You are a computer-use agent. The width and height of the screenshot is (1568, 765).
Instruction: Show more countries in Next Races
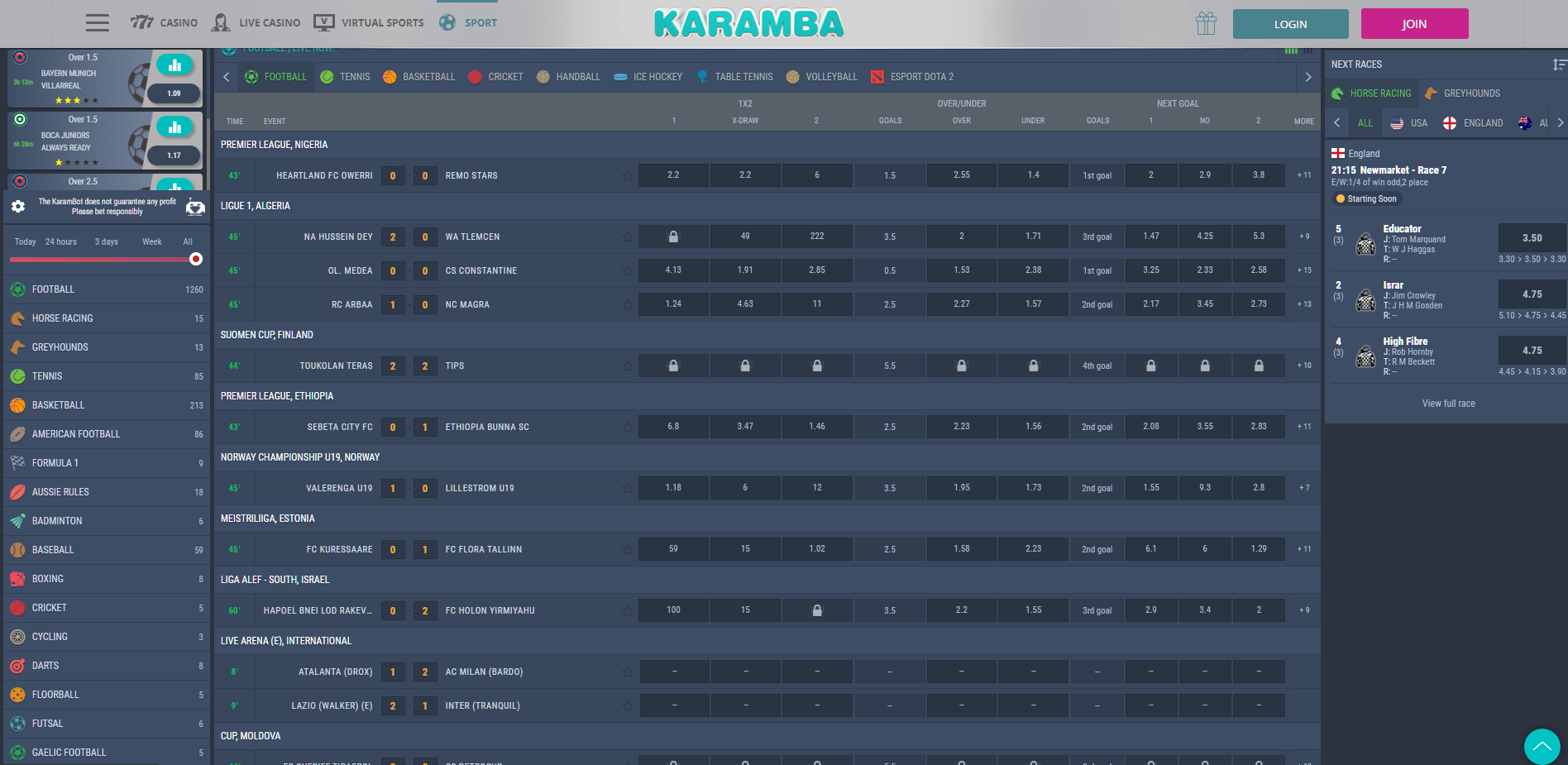coord(1560,122)
